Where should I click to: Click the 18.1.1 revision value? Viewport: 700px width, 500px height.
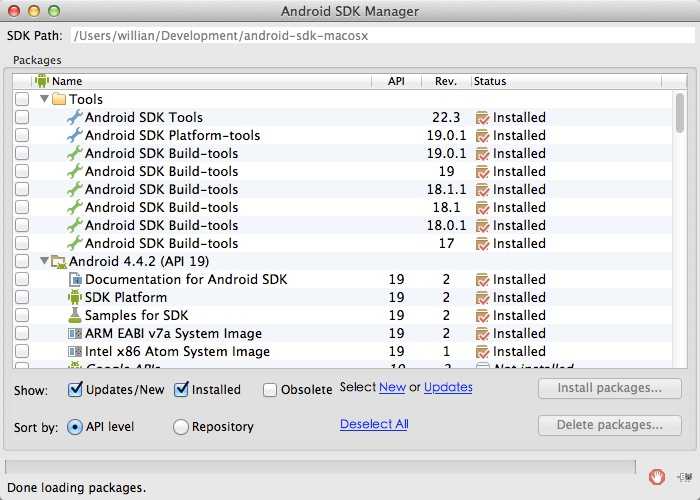coord(446,189)
